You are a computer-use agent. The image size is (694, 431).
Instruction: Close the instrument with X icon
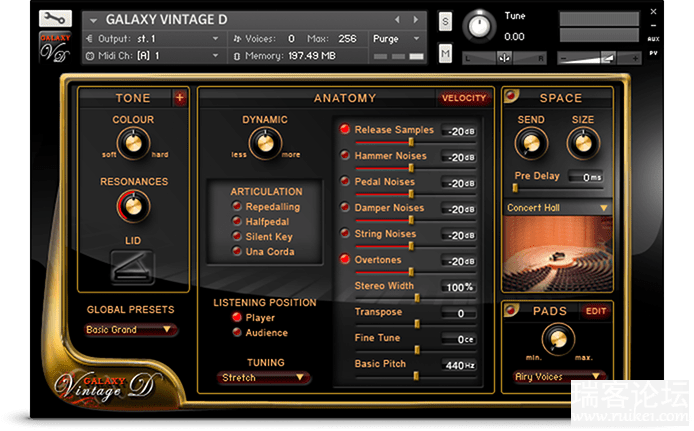pyautogui.click(x=653, y=12)
